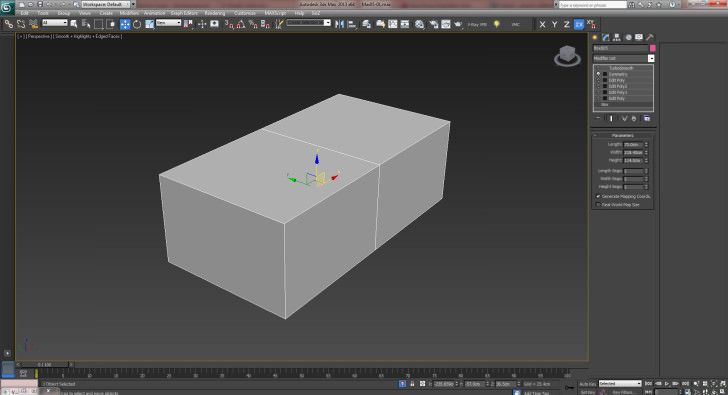This screenshot has width=728, height=395.
Task: Toggle Real-World Map Size checkbox
Action: 598,204
